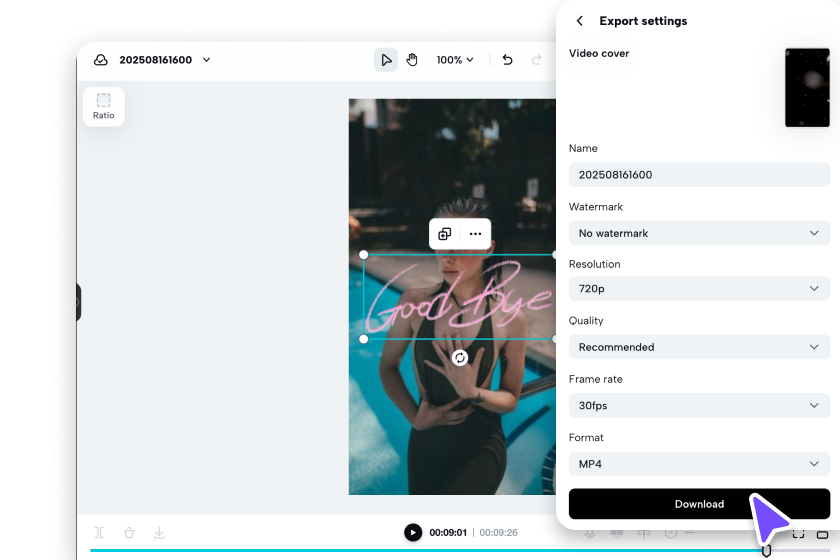Click the split clip icon
This screenshot has height=560, width=840.
coord(100,533)
